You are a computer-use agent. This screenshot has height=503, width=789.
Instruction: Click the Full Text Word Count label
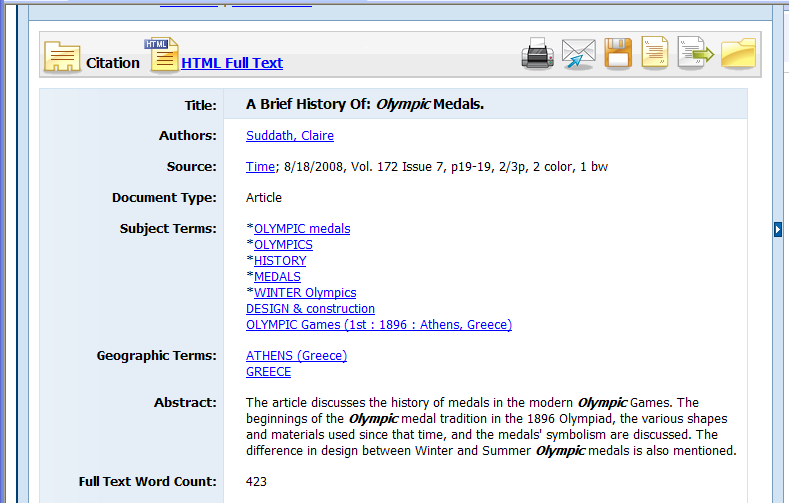(147, 482)
